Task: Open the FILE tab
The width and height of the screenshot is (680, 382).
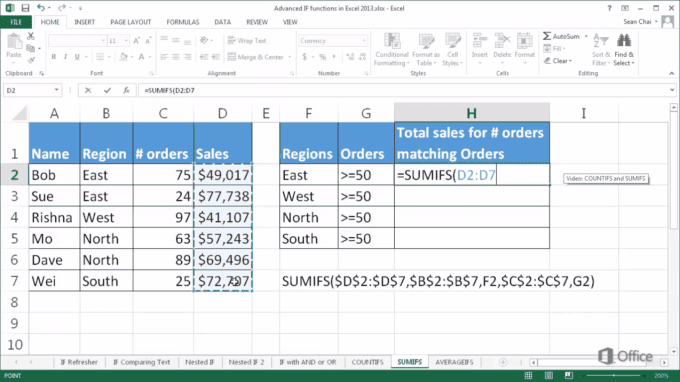Action: (x=16, y=22)
